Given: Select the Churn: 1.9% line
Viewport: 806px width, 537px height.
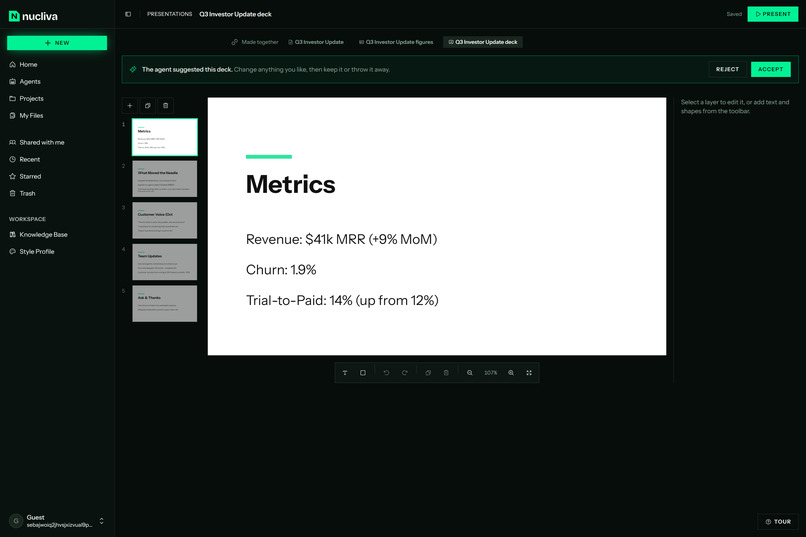Looking at the screenshot, I should [281, 270].
